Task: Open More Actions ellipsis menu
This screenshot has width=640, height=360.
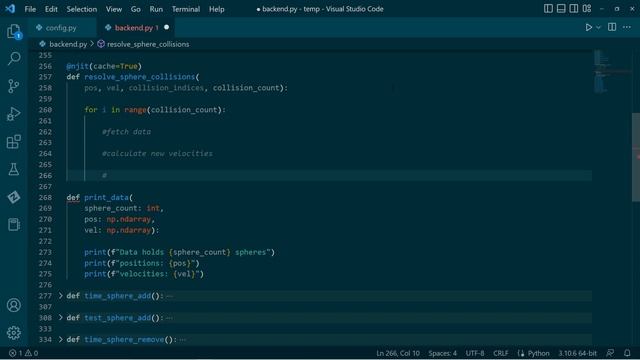Action: tap(627, 27)
